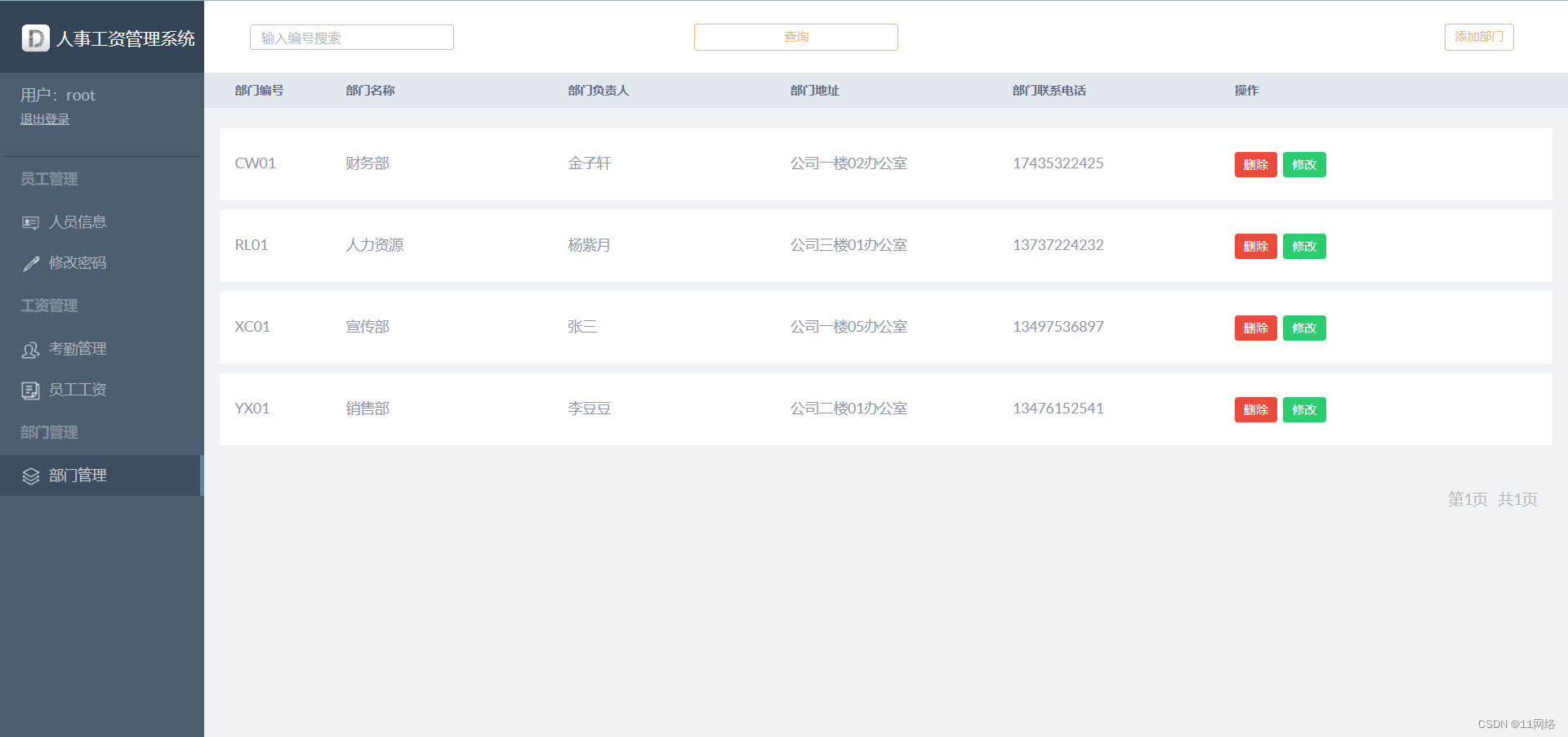The width and height of the screenshot is (1568, 737).
Task: Click the 部门负责人 column header
Action: tap(598, 91)
